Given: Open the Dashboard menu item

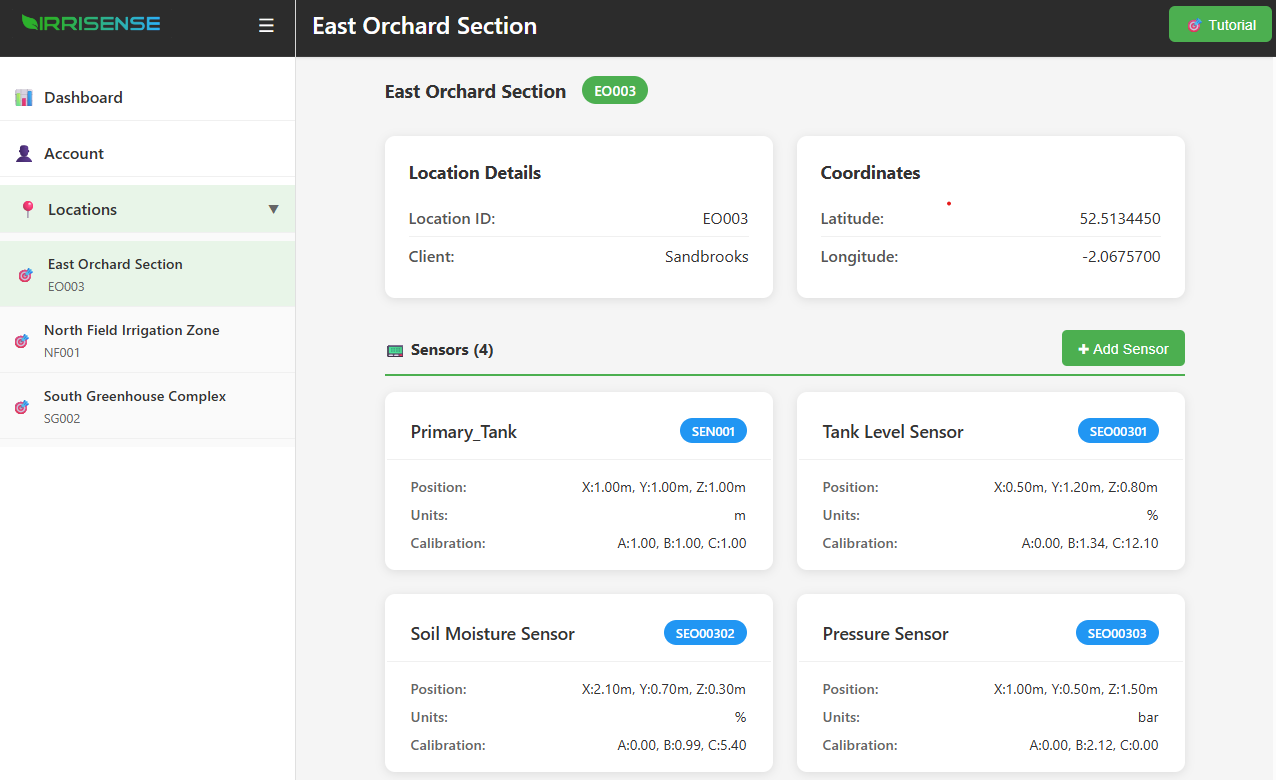Looking at the screenshot, I should 83,97.
